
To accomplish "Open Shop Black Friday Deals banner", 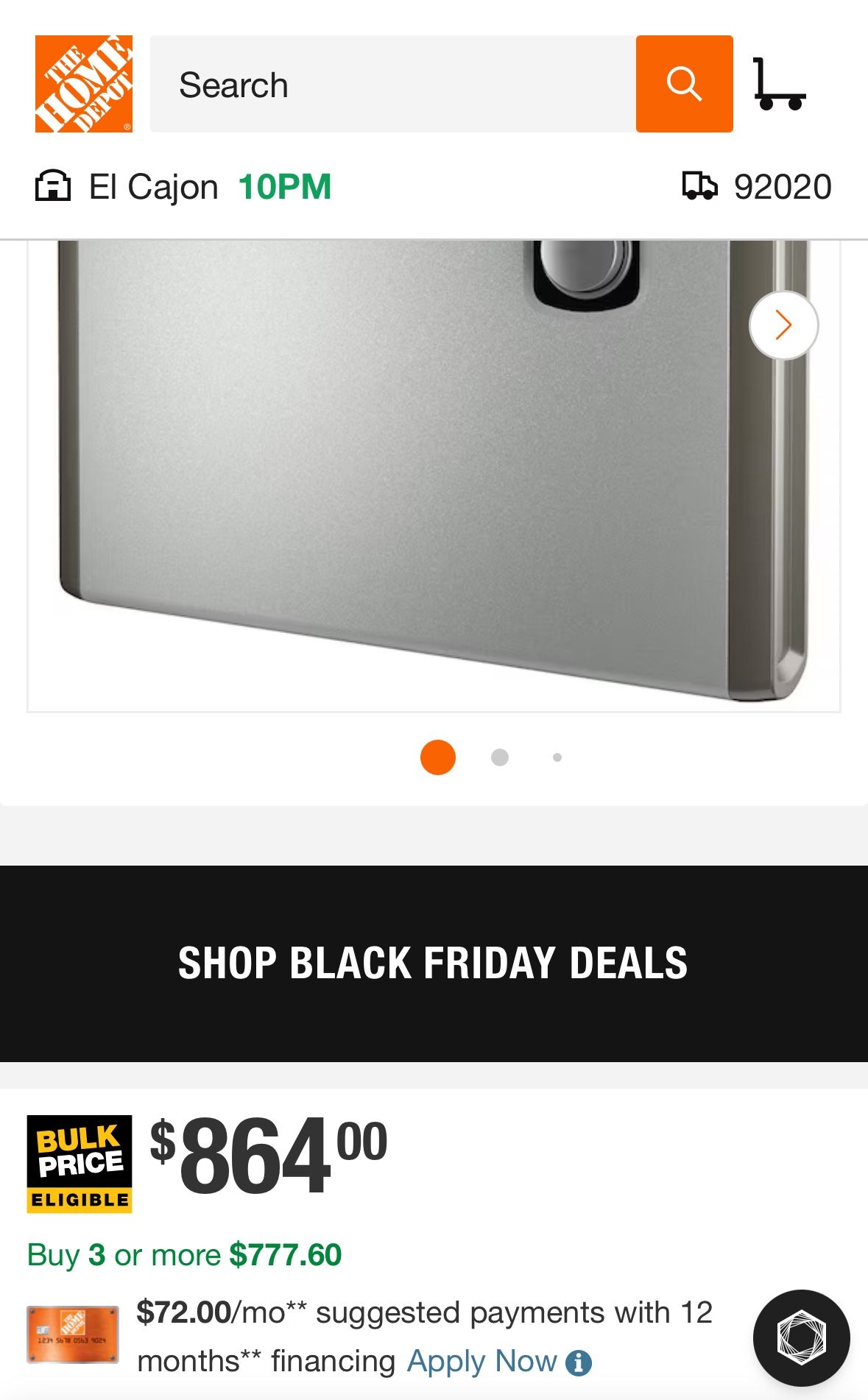I will point(434,964).
